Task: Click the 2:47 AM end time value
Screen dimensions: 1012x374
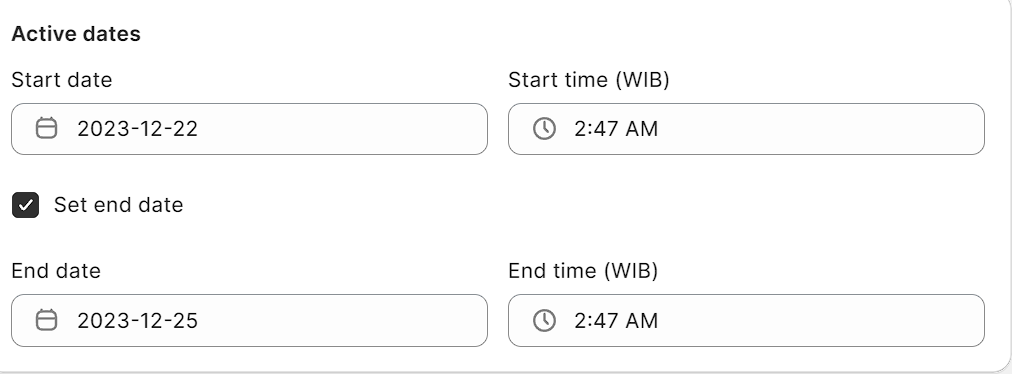Action: [616, 320]
